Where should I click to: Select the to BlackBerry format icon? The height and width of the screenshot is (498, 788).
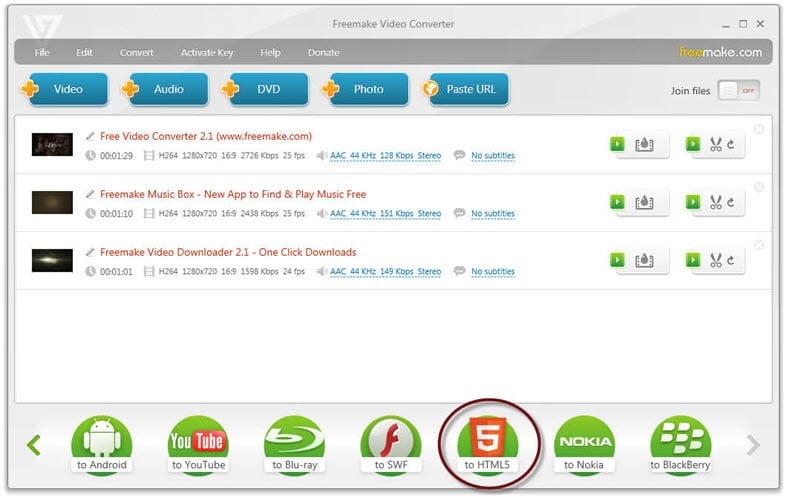pos(680,444)
